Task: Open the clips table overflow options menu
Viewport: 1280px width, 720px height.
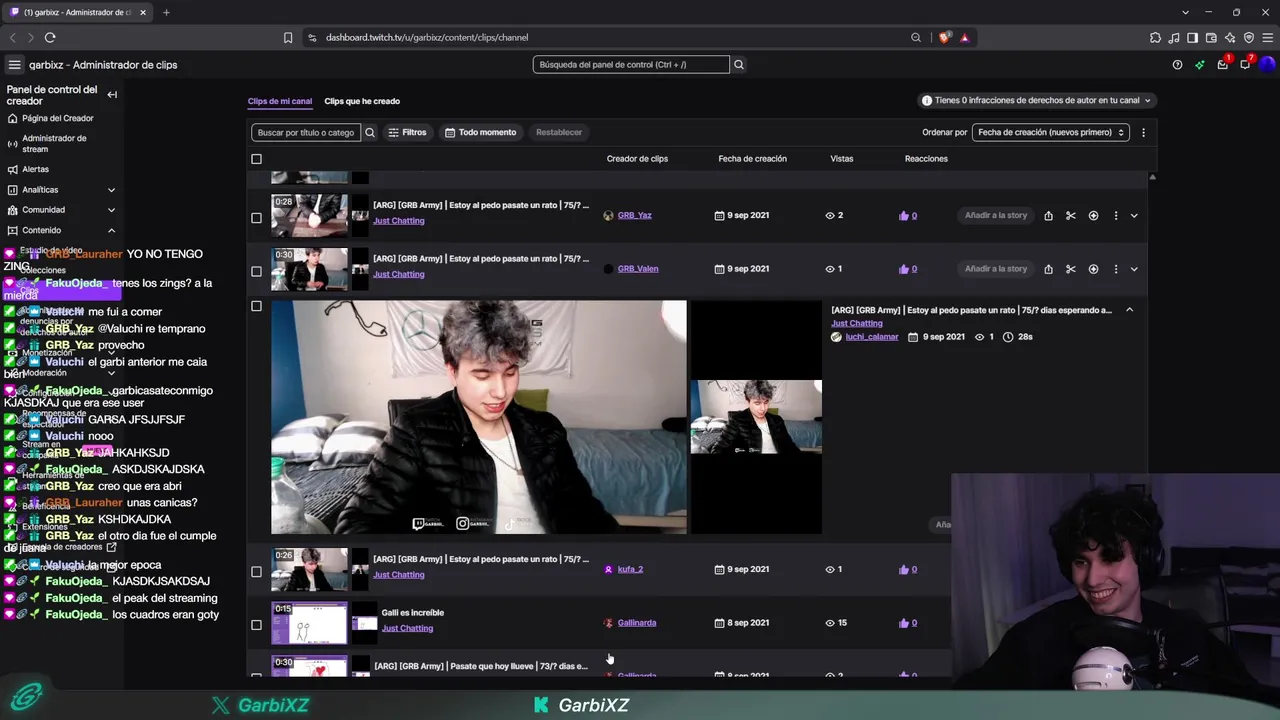Action: (1143, 132)
